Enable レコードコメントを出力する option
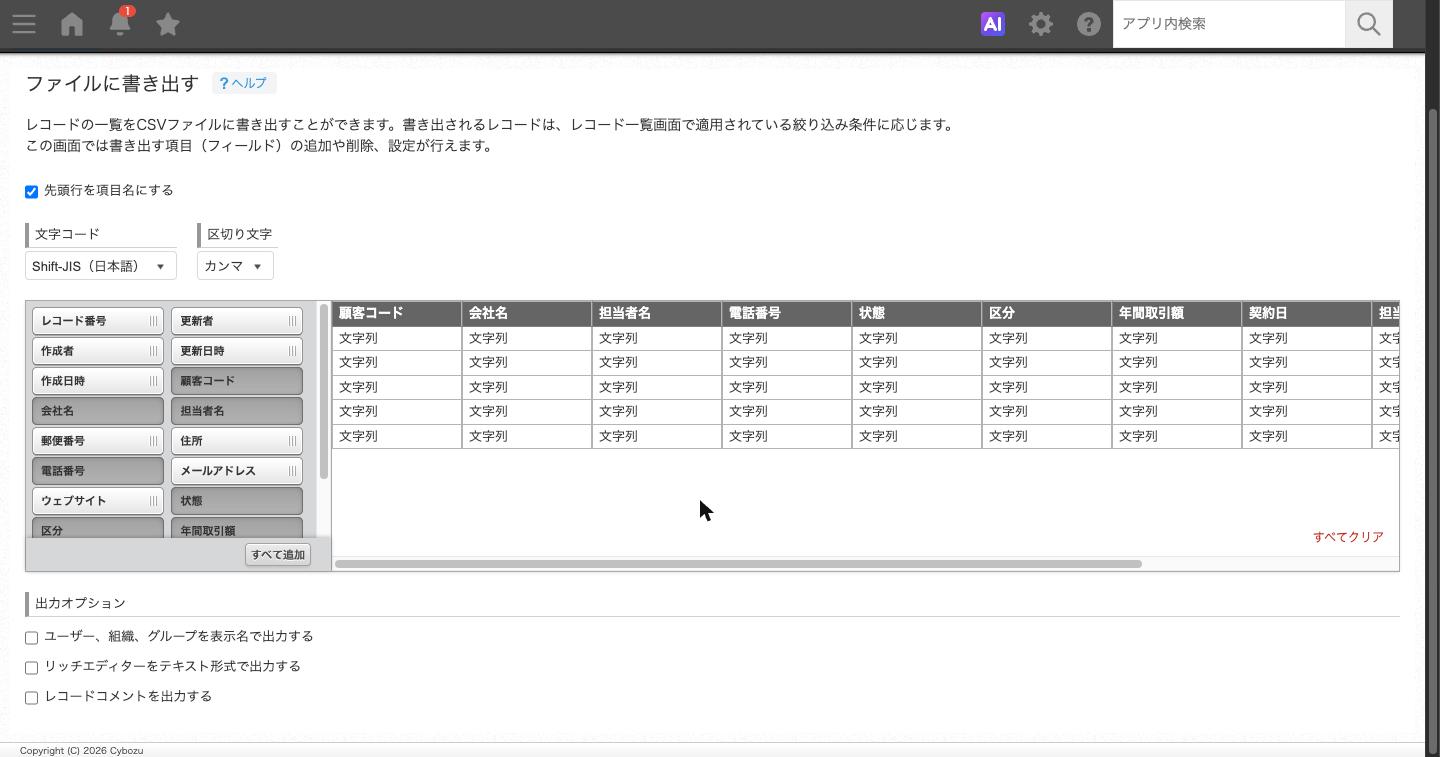 (32, 697)
